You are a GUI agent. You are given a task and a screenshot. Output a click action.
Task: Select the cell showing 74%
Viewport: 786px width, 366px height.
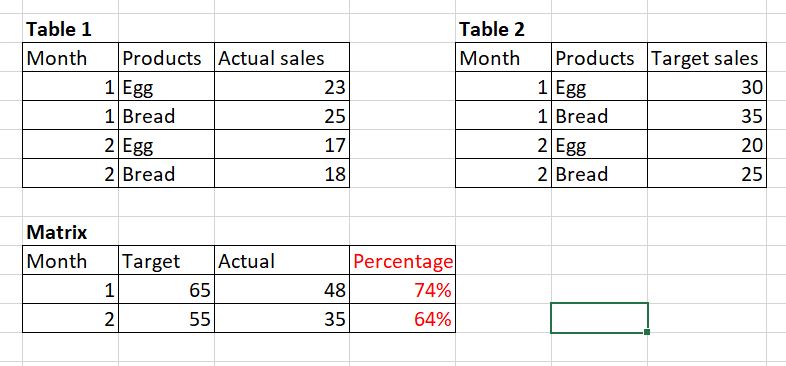point(403,289)
